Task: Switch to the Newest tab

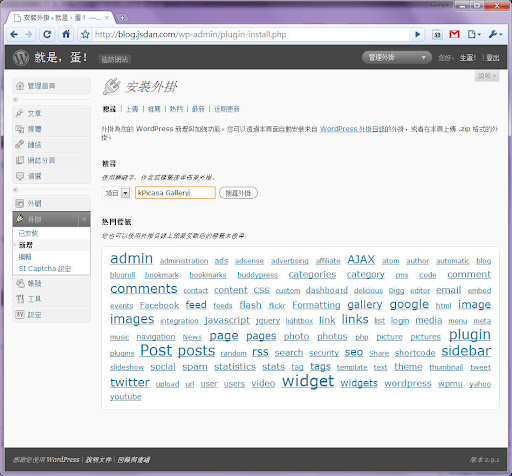Action: pyautogui.click(x=198, y=109)
